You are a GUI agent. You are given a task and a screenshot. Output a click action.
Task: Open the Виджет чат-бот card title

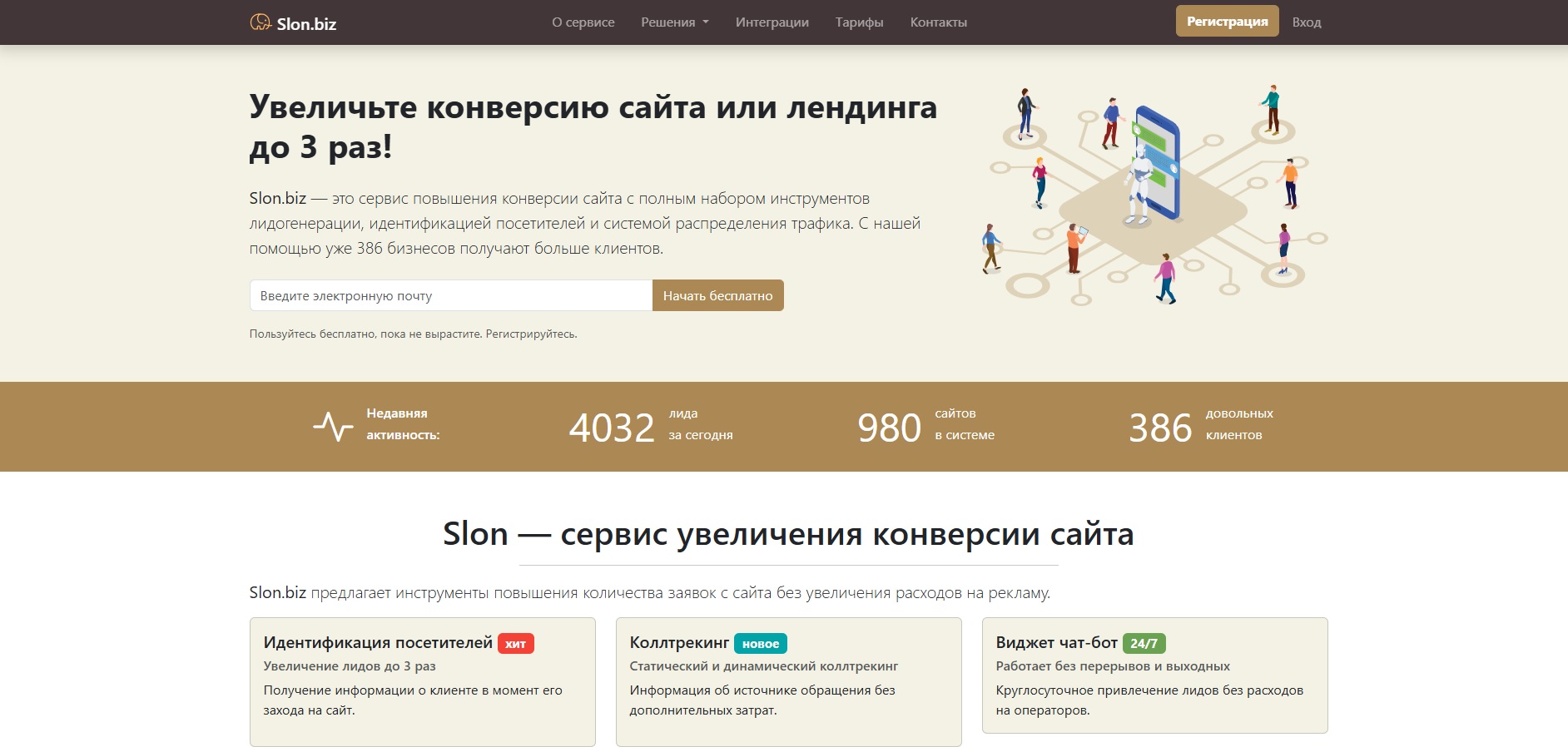pos(1057,642)
